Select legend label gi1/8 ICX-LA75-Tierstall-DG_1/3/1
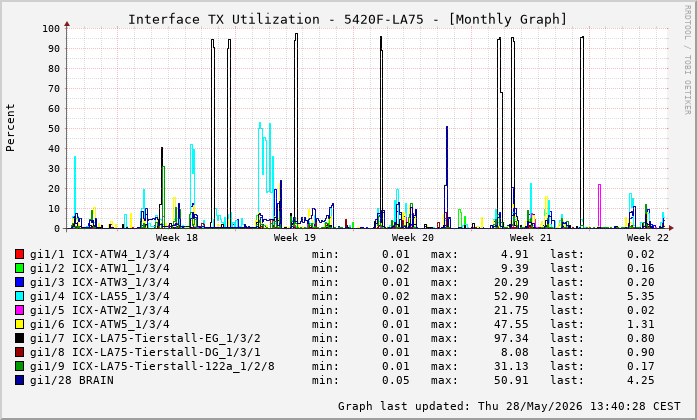697x420 pixels. click(145, 352)
